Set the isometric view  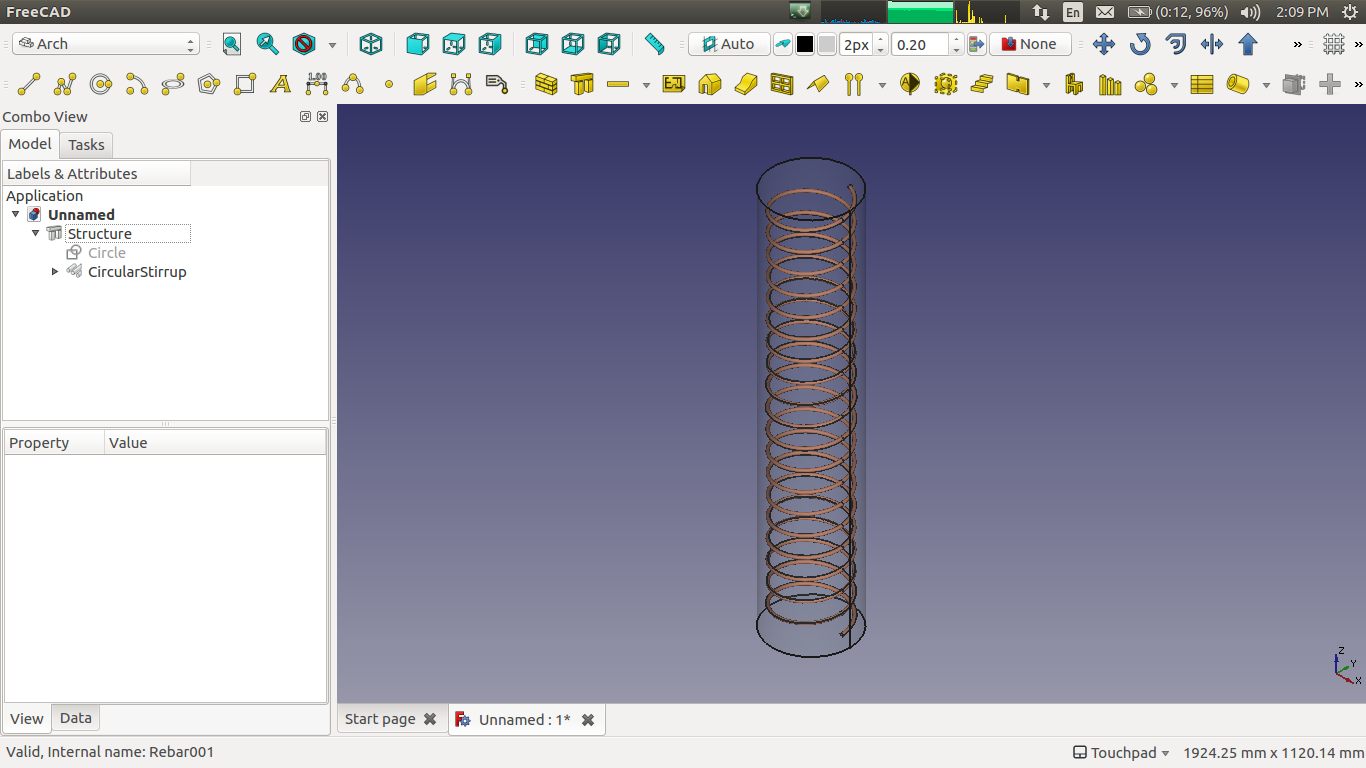tap(371, 44)
